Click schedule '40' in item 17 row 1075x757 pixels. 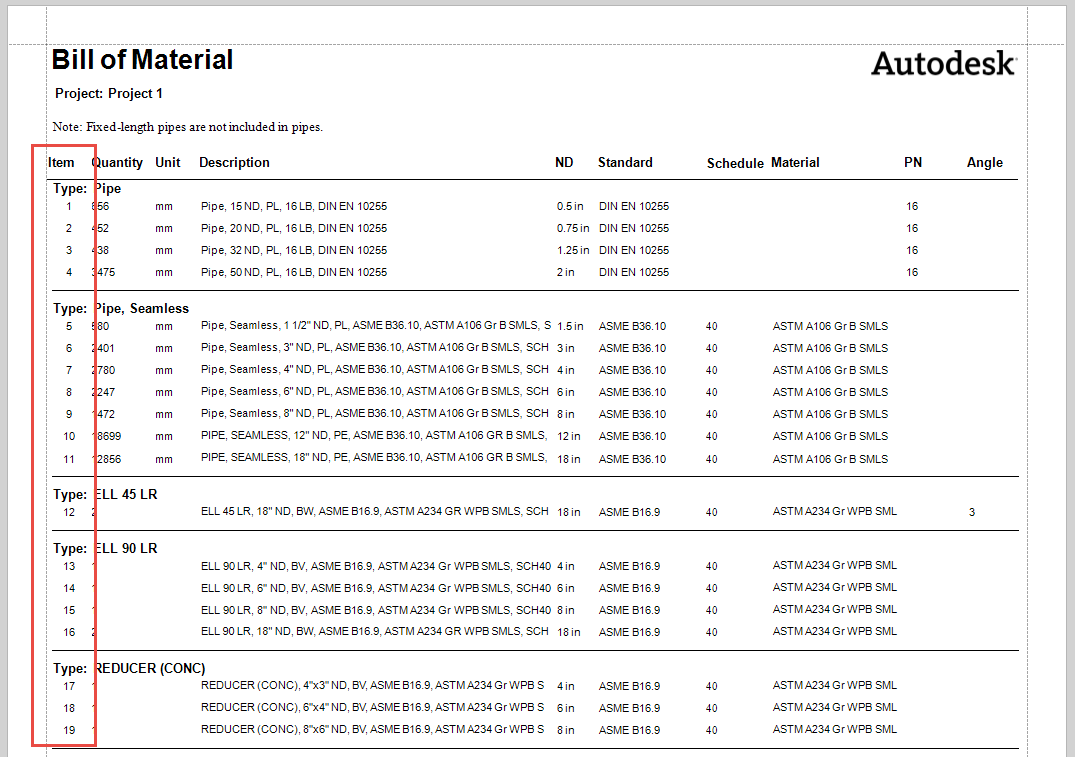[x=712, y=686]
